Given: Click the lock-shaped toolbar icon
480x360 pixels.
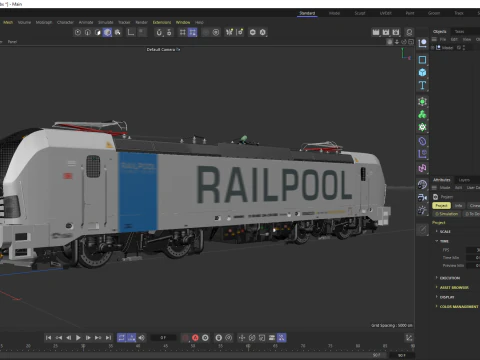Looking at the screenshot, I should pyautogui.click(x=169, y=32).
